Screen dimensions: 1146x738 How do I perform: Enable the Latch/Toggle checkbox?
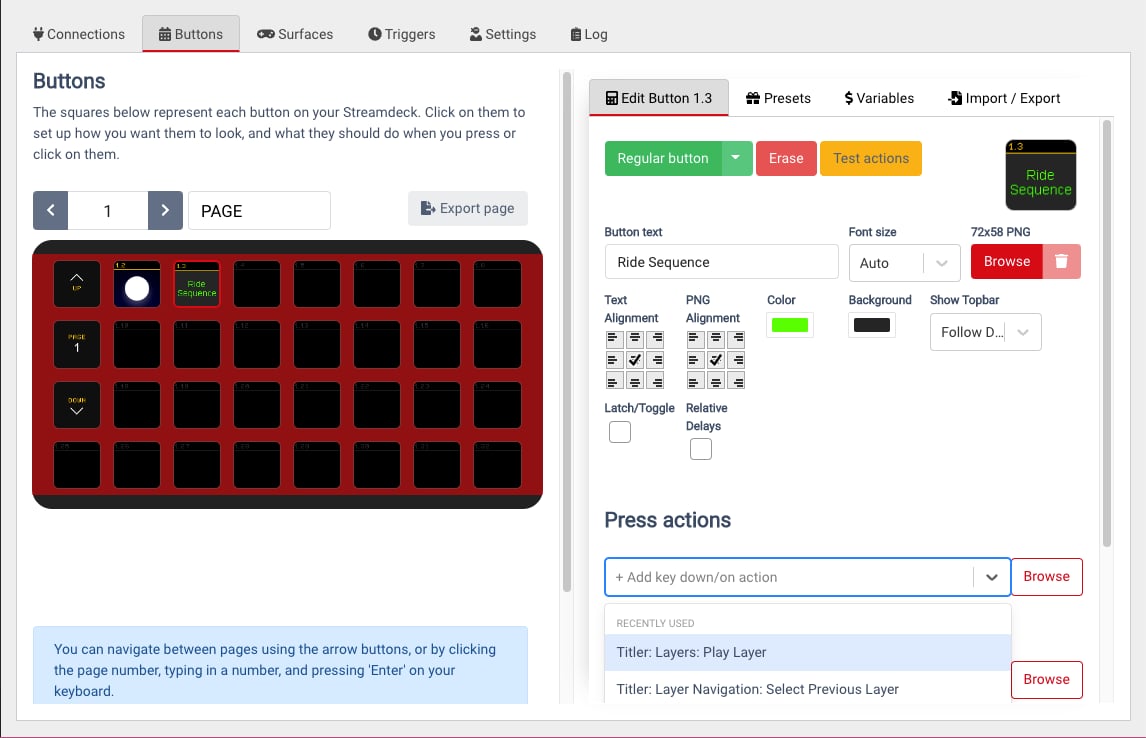620,432
